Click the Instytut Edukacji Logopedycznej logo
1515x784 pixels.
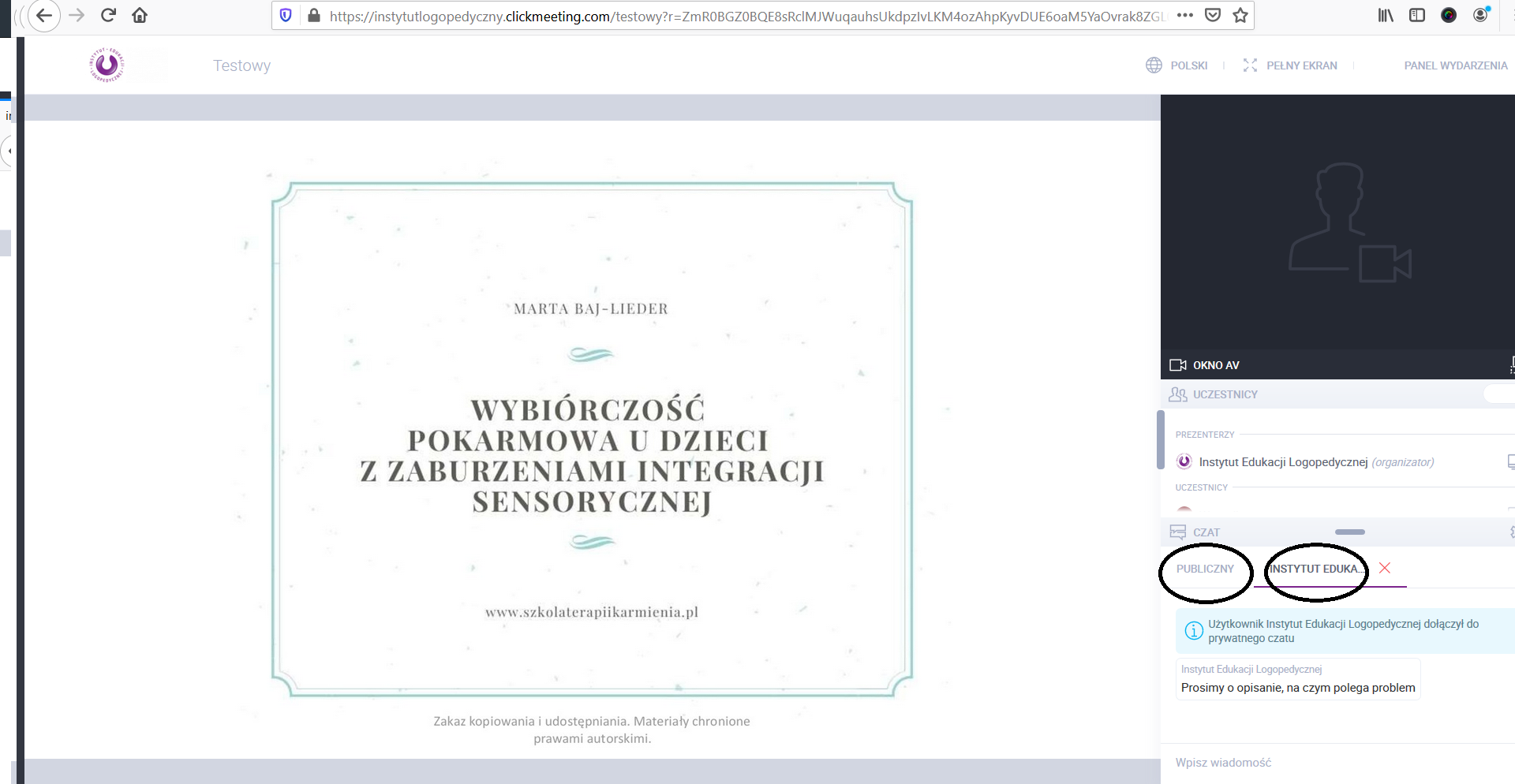107,65
